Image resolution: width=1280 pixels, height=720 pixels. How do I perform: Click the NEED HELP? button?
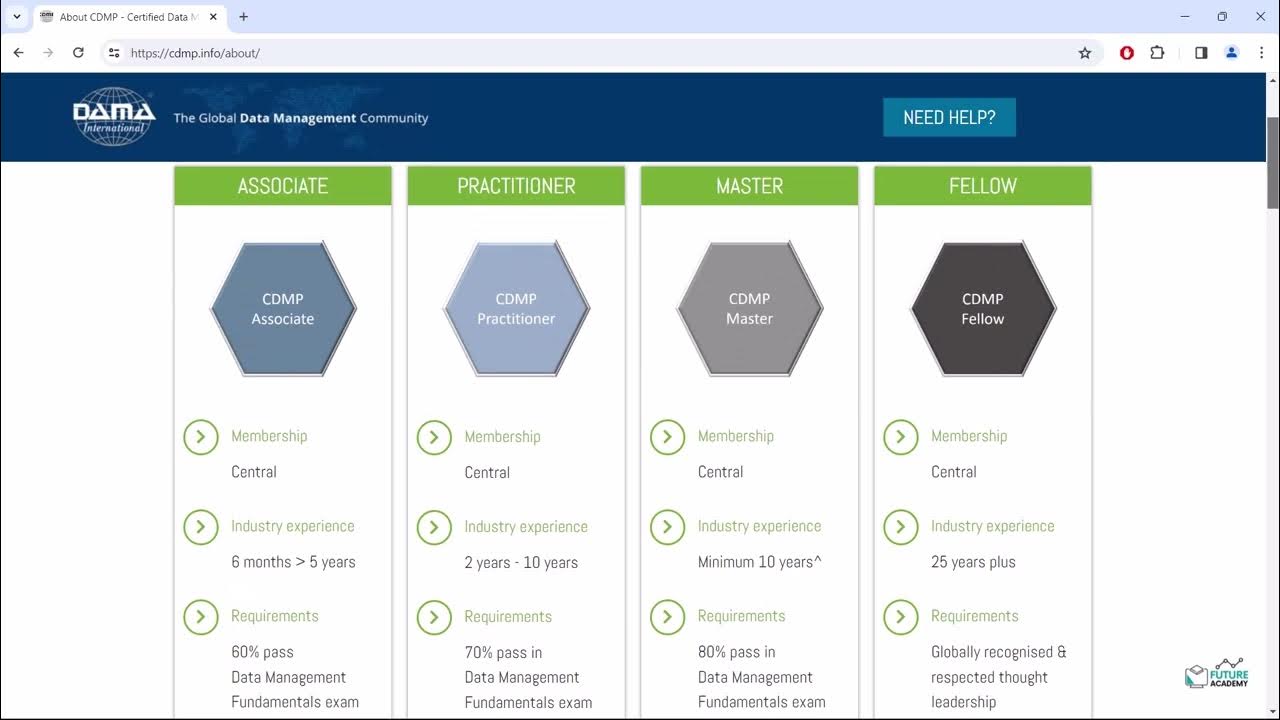pyautogui.click(x=949, y=117)
